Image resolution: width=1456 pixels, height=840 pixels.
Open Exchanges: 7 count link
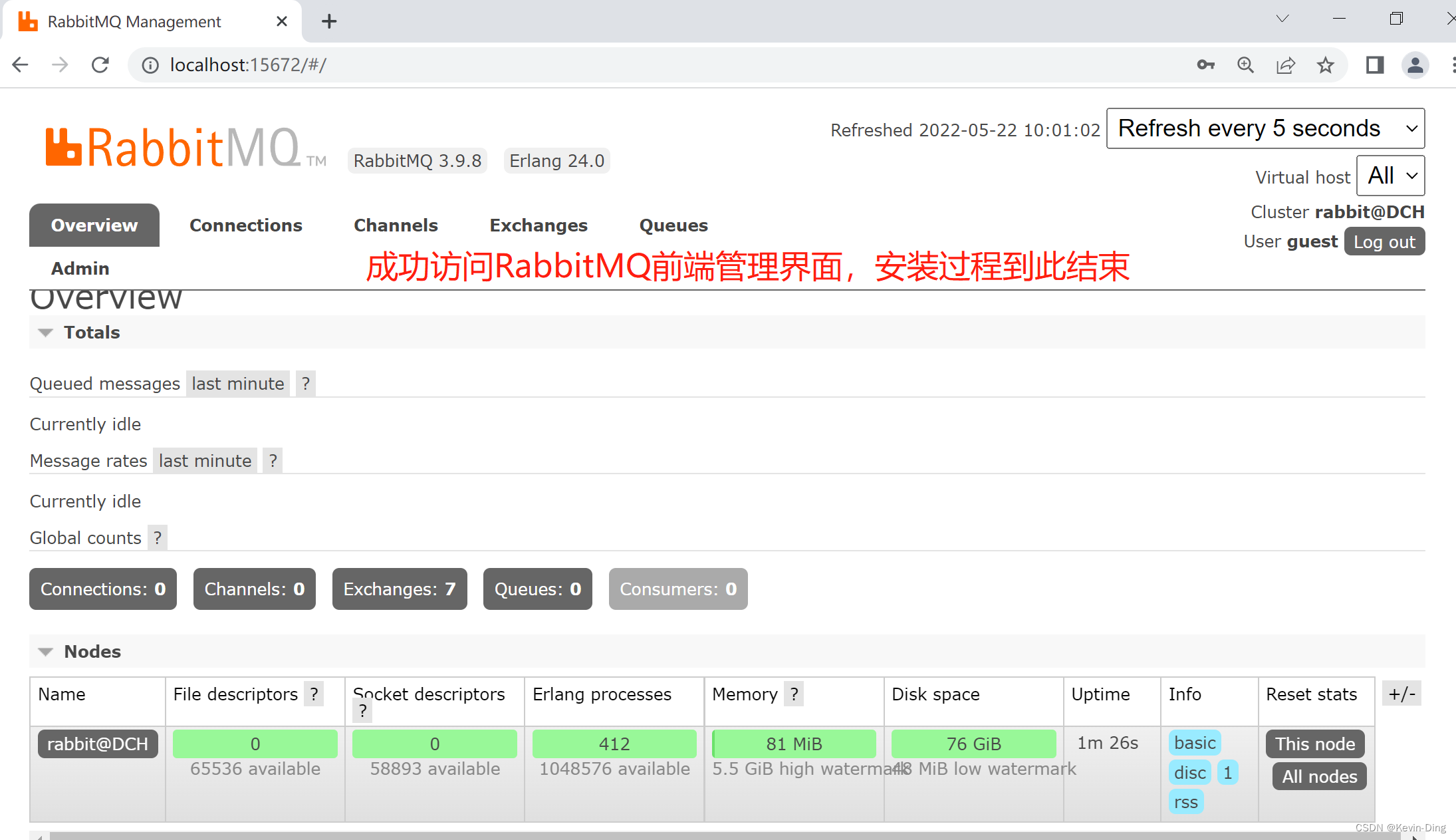[400, 589]
